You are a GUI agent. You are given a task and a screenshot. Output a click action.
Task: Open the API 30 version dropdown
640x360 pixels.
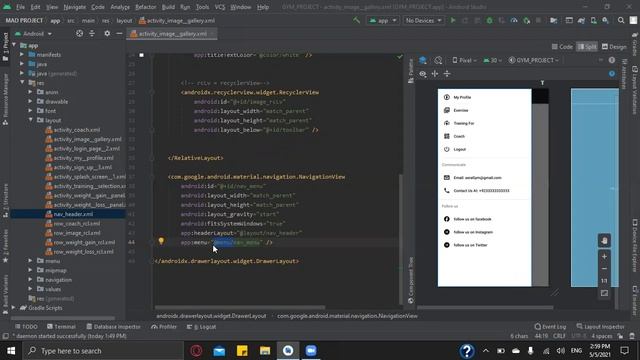coord(492,60)
